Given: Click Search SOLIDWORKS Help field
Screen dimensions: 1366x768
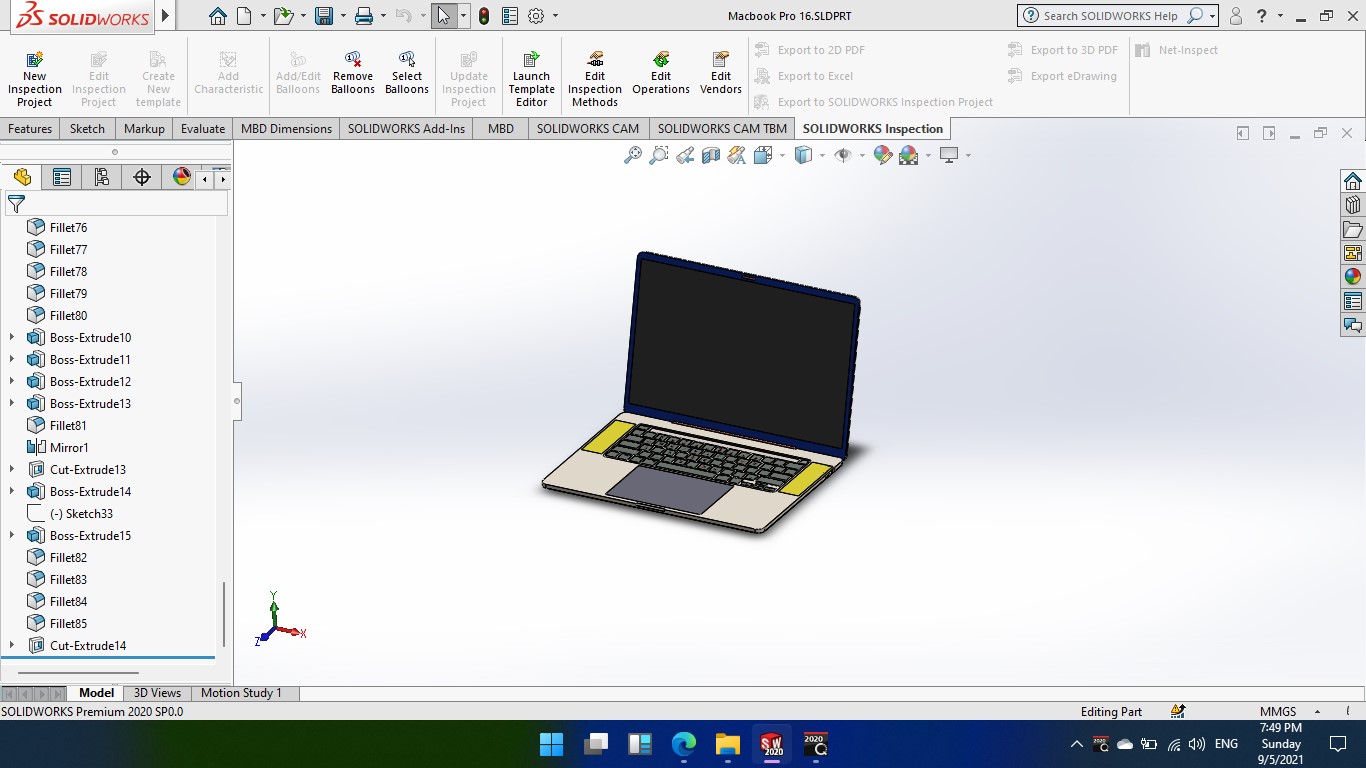Looking at the screenshot, I should (1111, 16).
